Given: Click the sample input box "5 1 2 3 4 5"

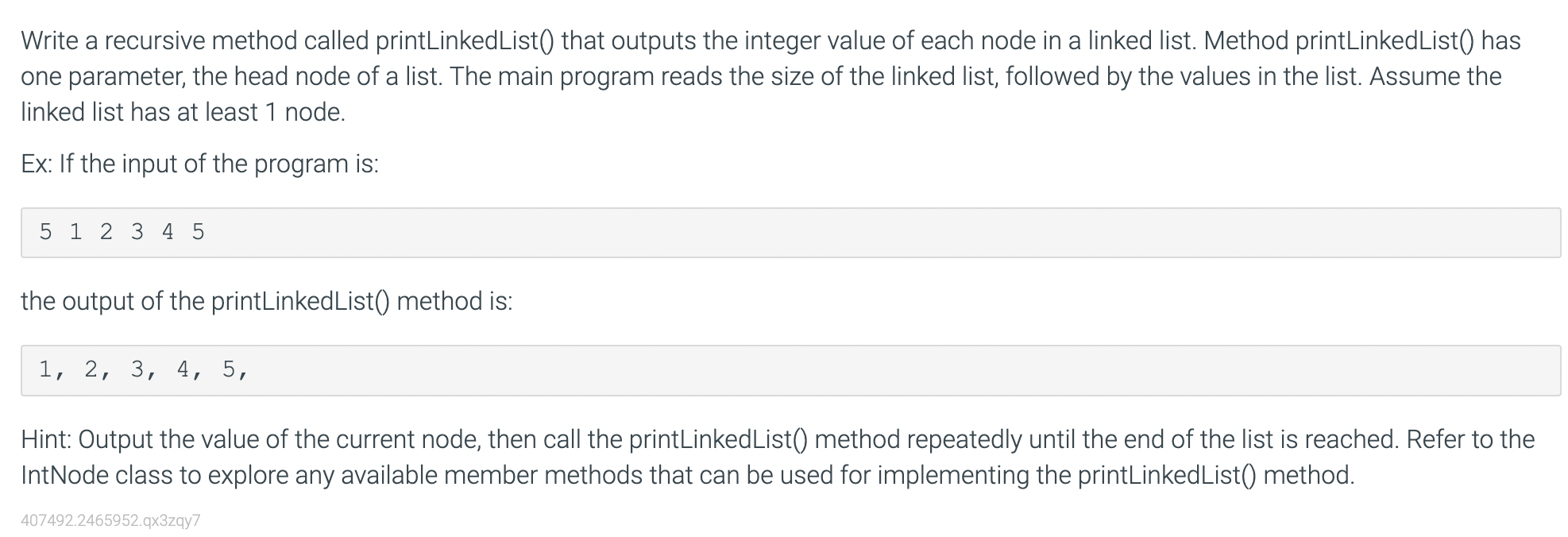Looking at the screenshot, I should click(790, 233).
